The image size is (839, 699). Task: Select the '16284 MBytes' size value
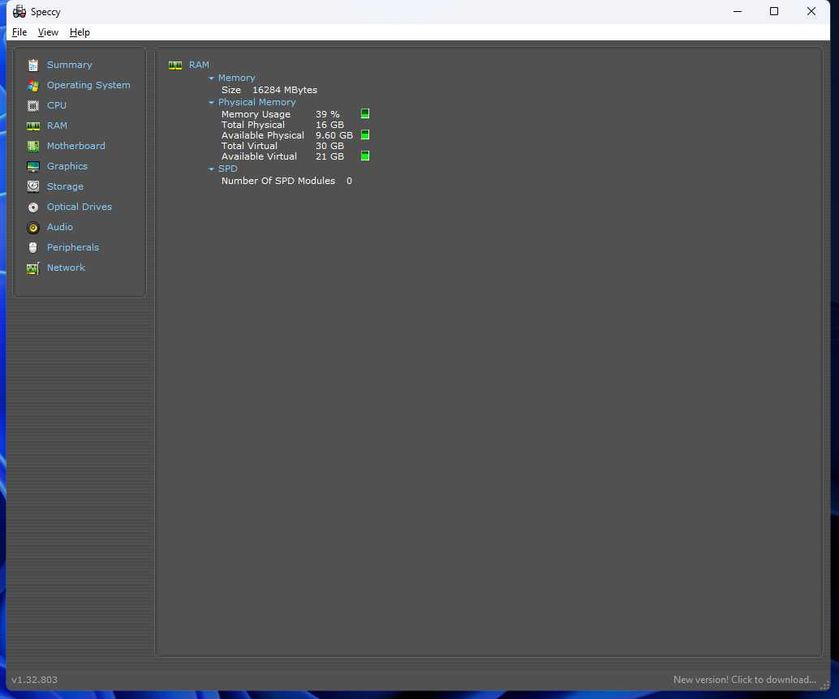(x=285, y=90)
